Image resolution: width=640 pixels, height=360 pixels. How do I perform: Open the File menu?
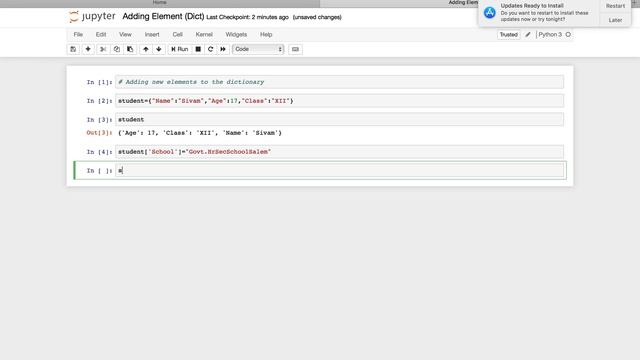click(x=78, y=35)
